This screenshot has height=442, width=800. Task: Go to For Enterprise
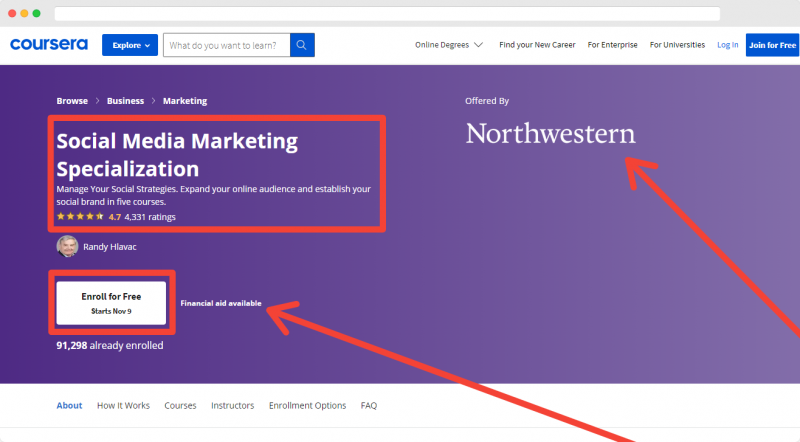point(612,45)
